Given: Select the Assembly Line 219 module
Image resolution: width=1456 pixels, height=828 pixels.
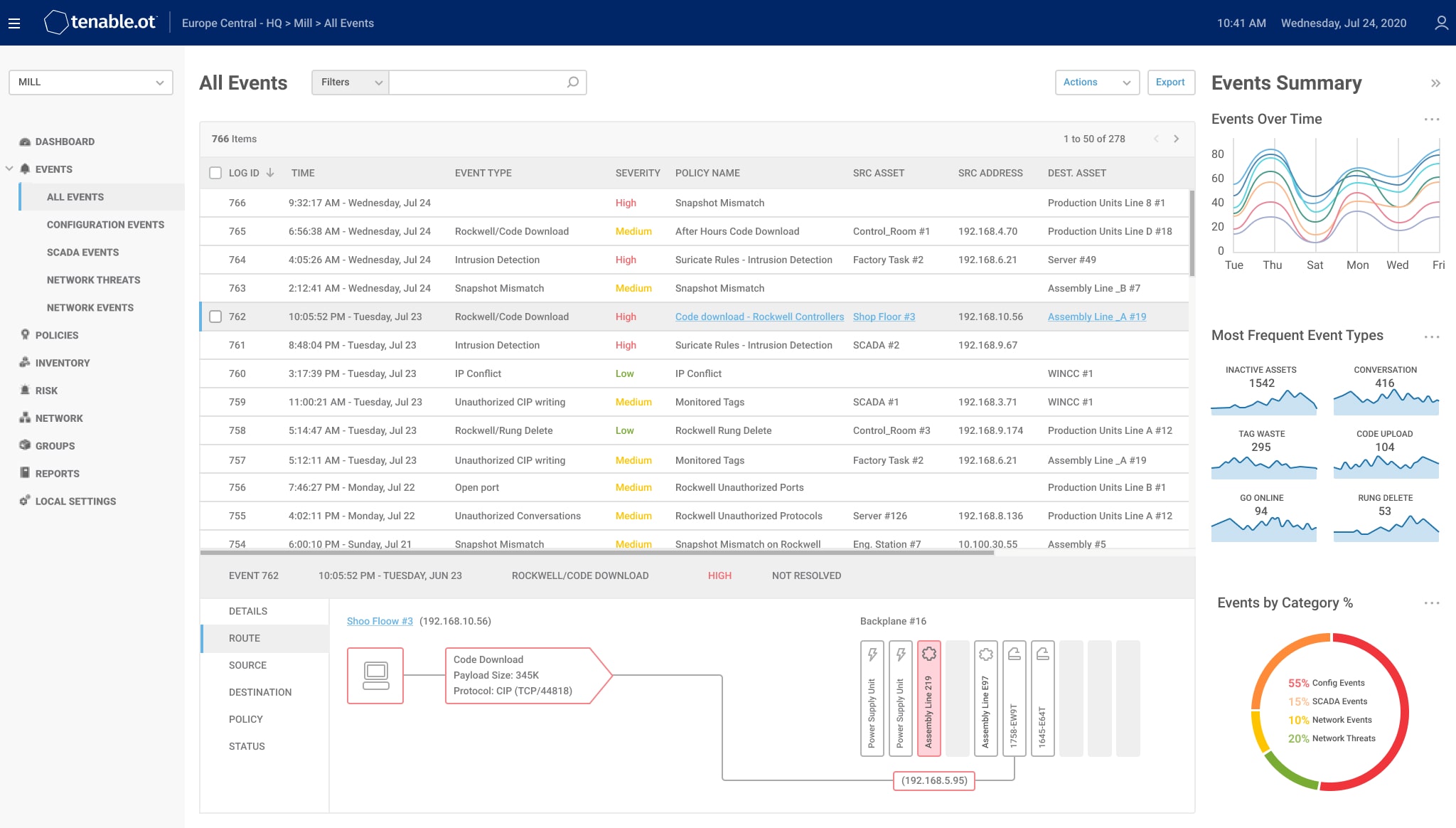Looking at the screenshot, I should (x=929, y=699).
